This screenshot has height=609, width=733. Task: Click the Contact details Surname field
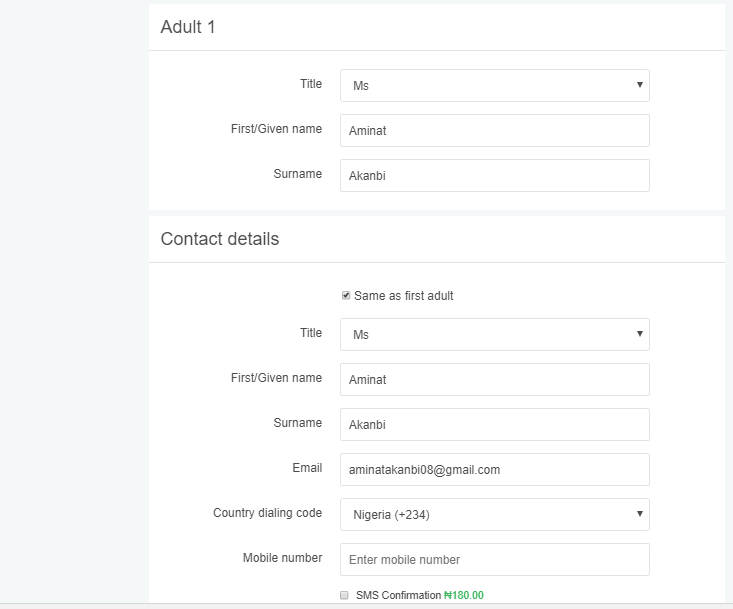(x=495, y=424)
